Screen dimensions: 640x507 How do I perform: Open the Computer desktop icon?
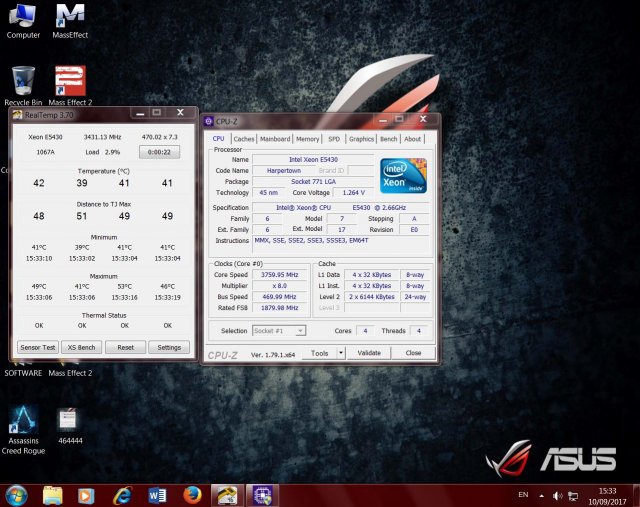(23, 17)
